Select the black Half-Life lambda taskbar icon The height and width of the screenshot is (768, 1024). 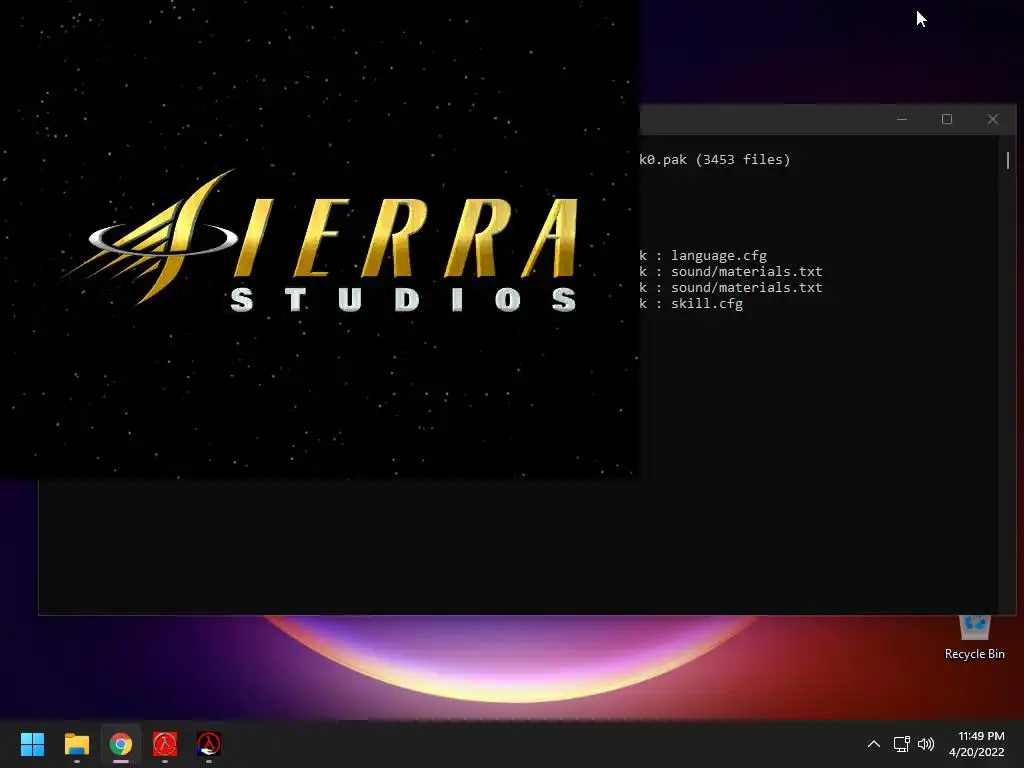coord(209,744)
